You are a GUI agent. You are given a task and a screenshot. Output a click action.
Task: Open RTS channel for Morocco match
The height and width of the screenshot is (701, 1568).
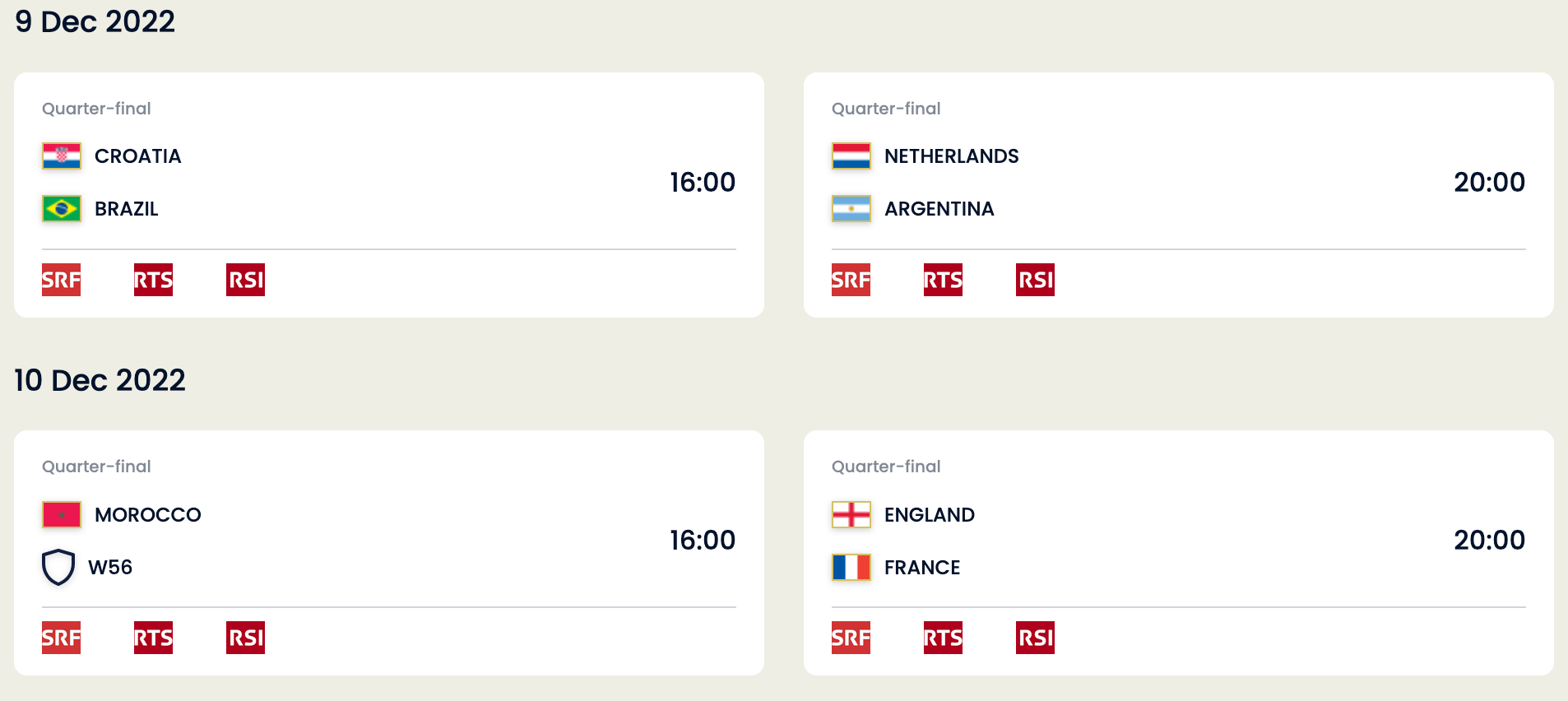coord(154,638)
